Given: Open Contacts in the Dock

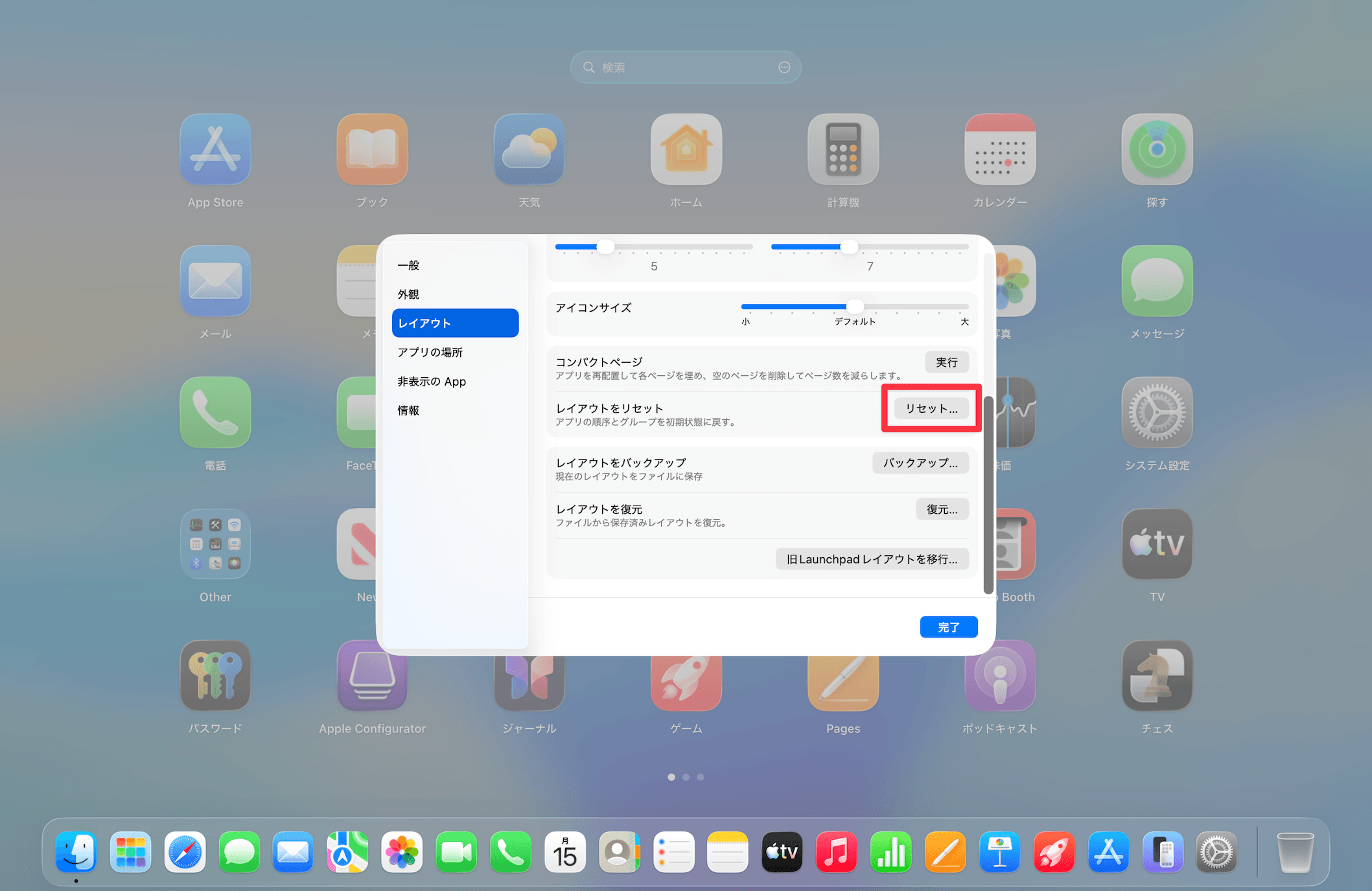Looking at the screenshot, I should pos(619,852).
